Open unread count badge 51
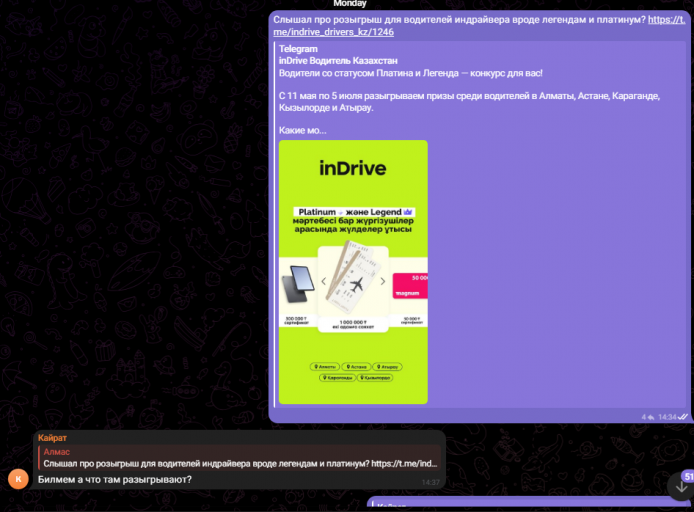 [688, 477]
